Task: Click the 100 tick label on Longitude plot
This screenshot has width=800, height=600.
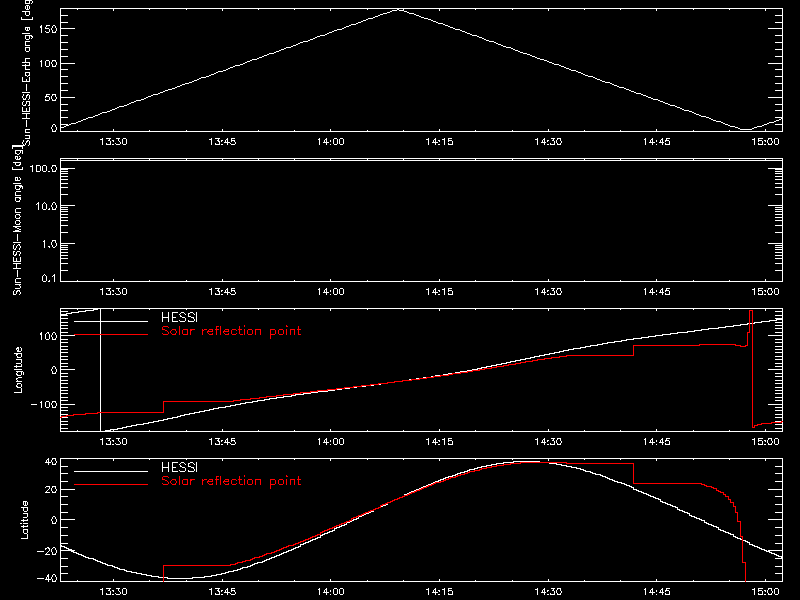Action: pos(47,336)
